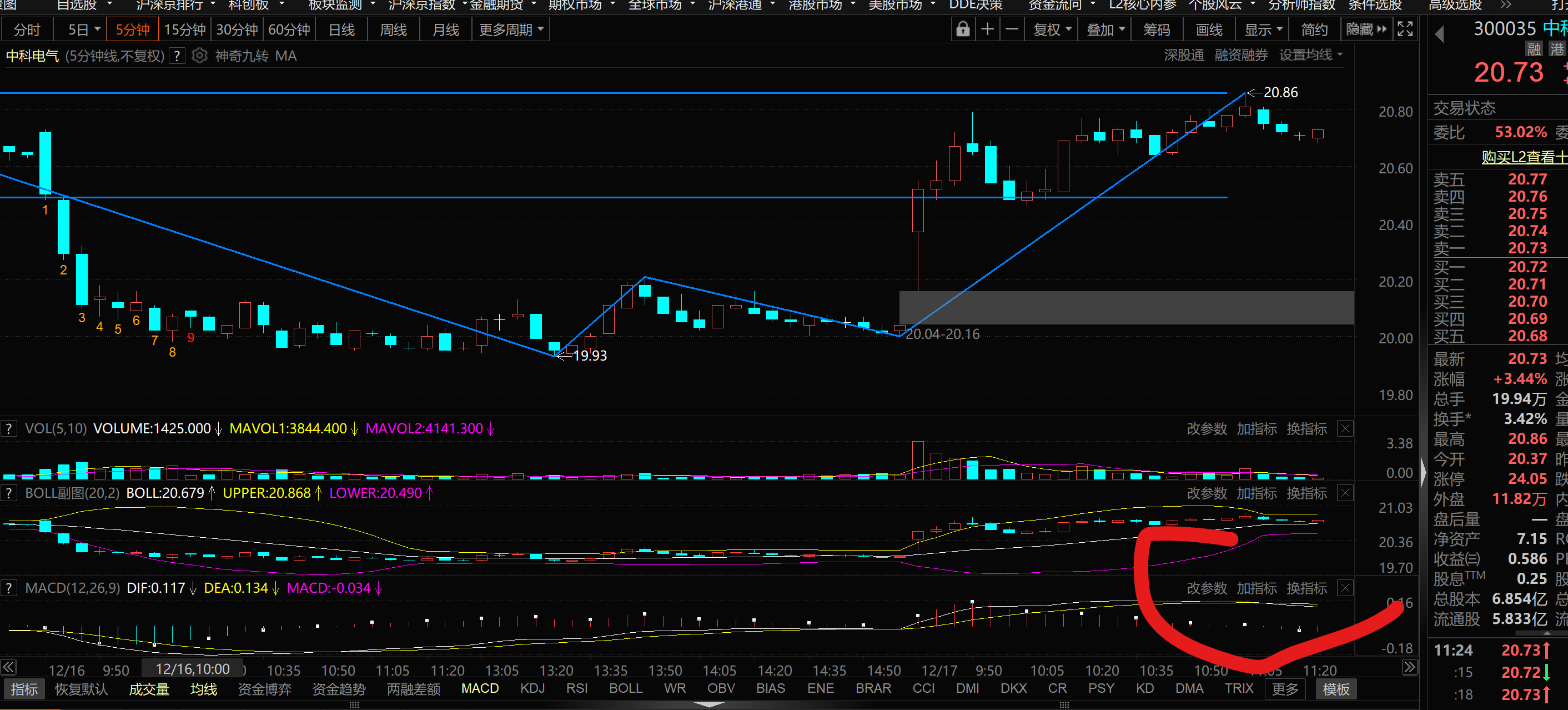Toggle 筹码 chip distribution view
Viewport: 1568px width, 710px height.
pos(1157,29)
